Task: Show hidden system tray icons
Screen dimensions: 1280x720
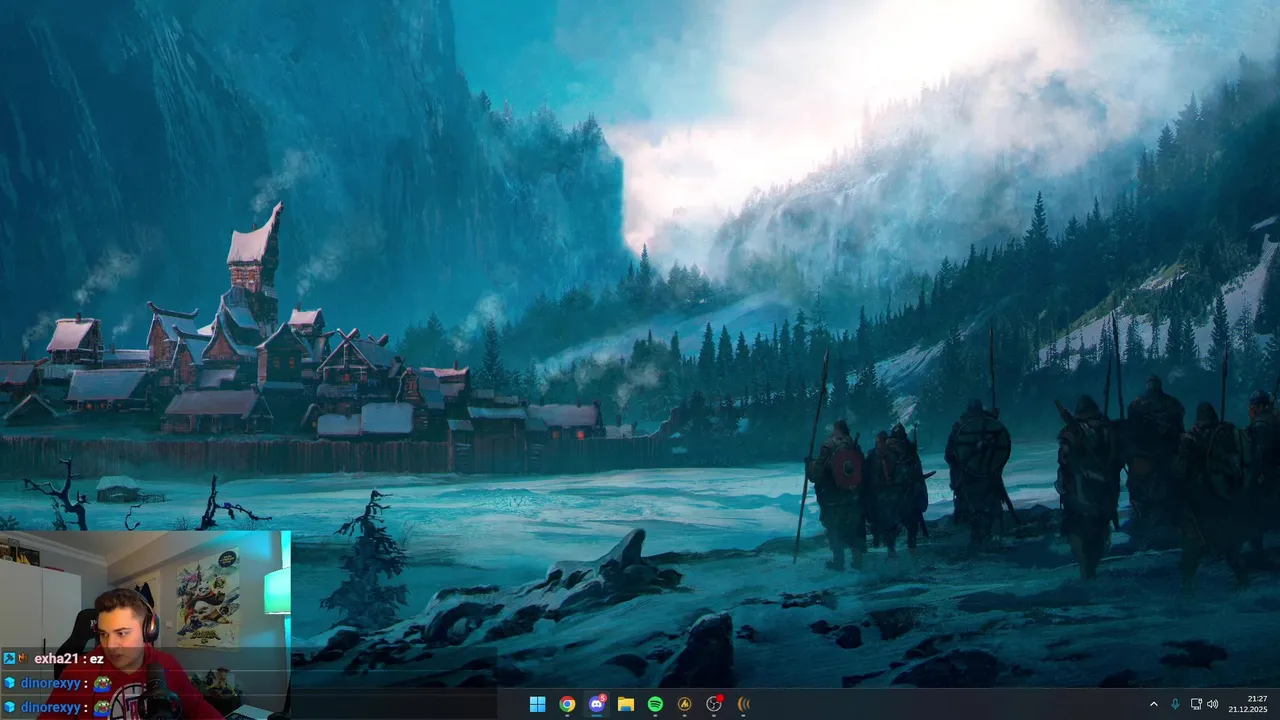Action: [1153, 704]
